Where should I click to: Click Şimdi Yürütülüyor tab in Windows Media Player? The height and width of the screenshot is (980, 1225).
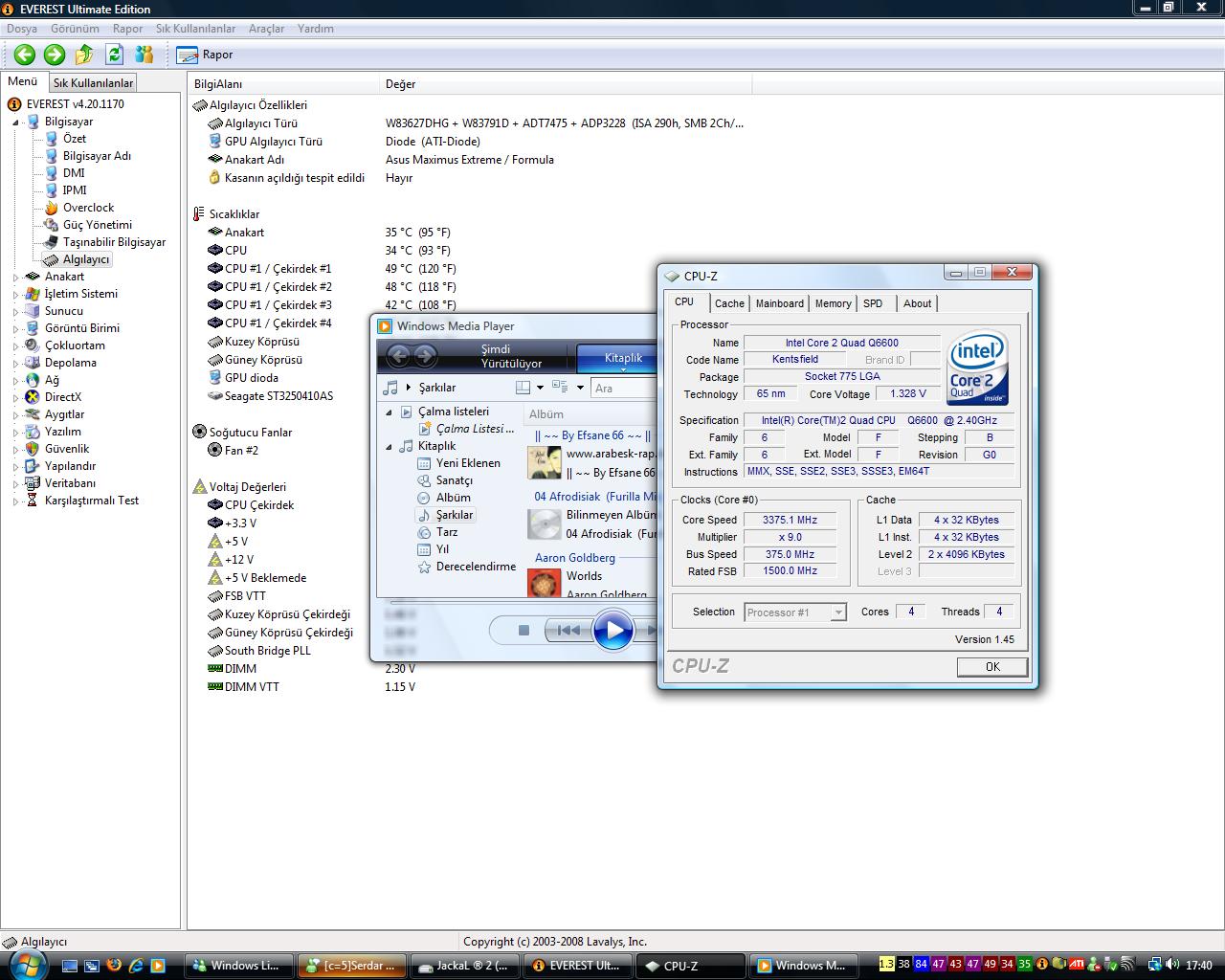point(510,357)
